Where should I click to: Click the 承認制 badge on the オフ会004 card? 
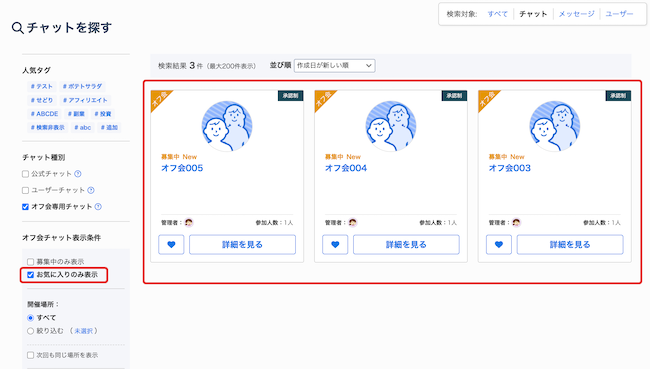click(454, 96)
